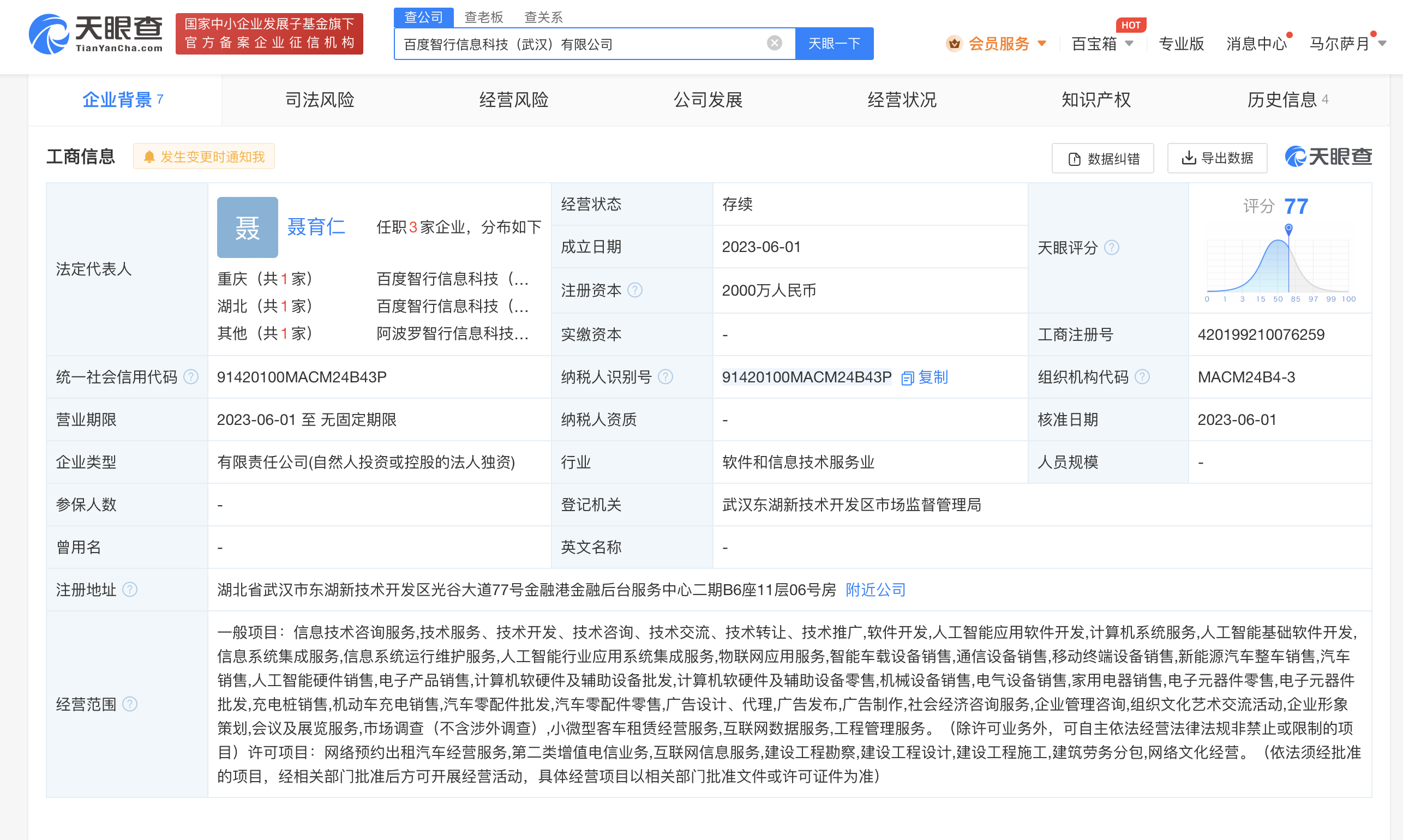Click 复制 link for taxpayer ID

933,377
